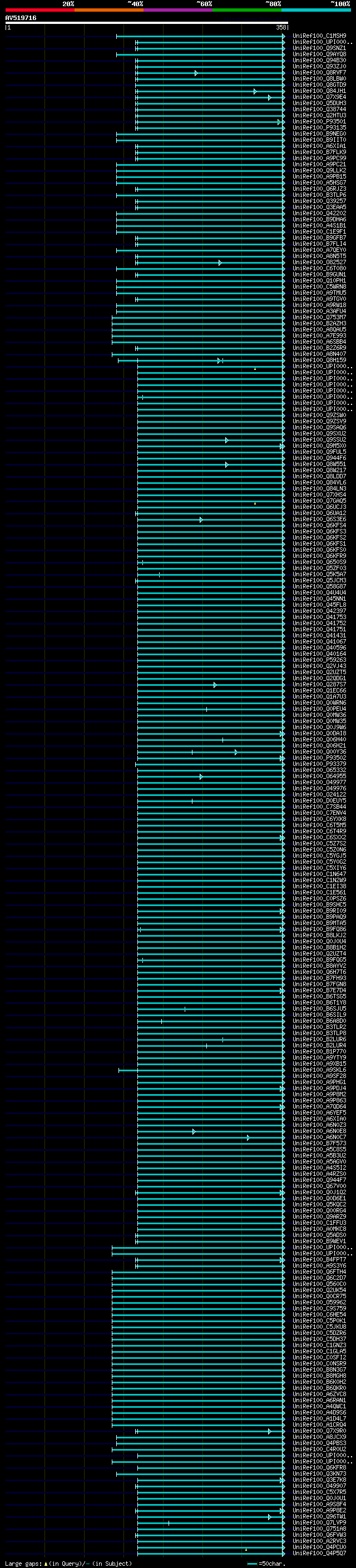This screenshot has height=1568, width=356.
Task: Select hit label UniRef100_Q6KFR8
Action: click(319, 1467)
